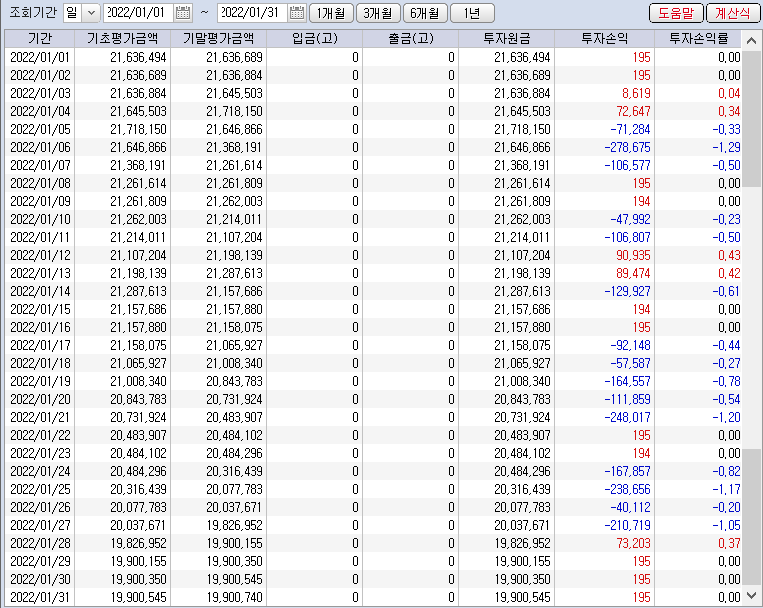Click loss value -278,675

(627, 147)
